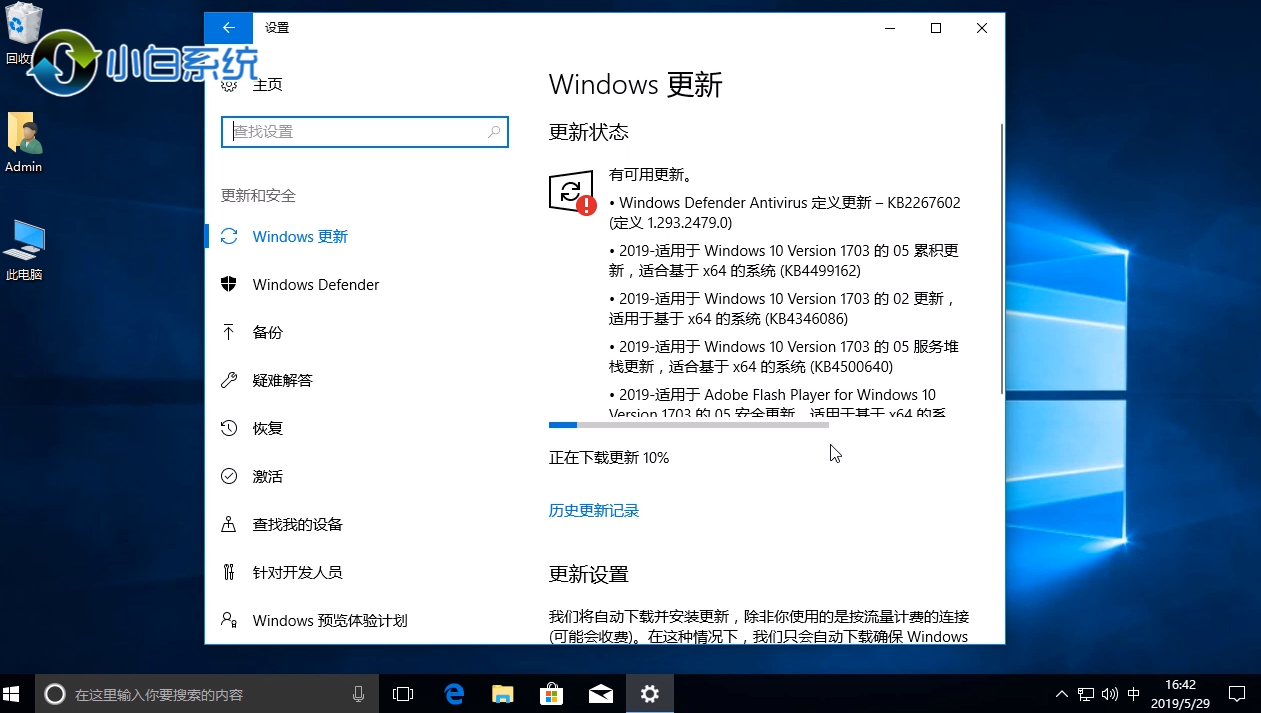Viewport: 1261px width, 713px height.
Task: Open the Mail app from the taskbar
Action: (601, 694)
